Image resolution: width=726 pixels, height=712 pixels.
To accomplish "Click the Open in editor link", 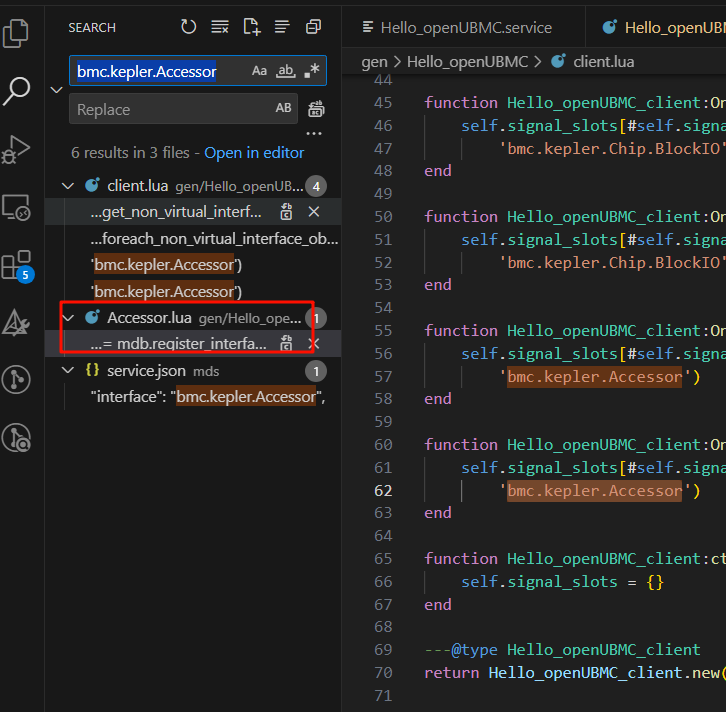I will (254, 153).
